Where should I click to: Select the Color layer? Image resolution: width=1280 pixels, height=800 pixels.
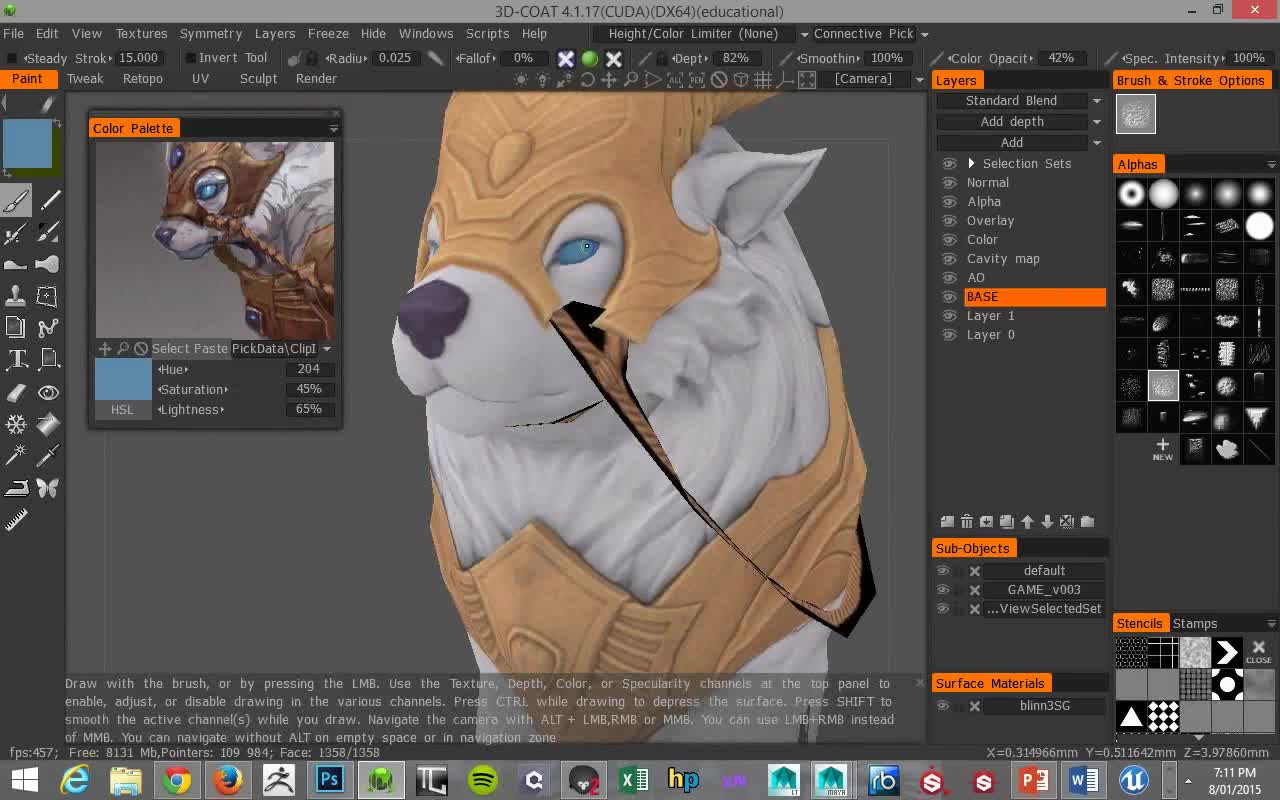click(x=982, y=240)
